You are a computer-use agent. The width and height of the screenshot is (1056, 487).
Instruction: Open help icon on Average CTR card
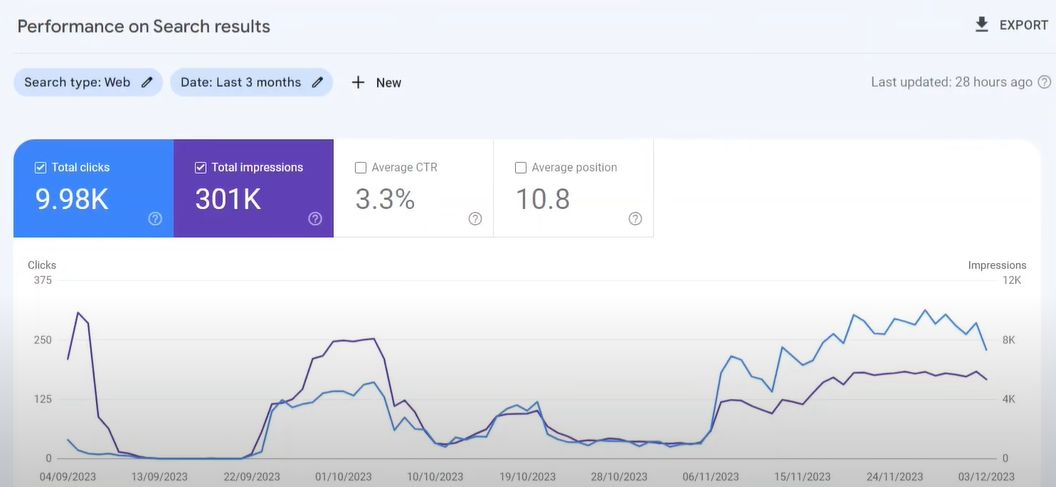[x=475, y=218]
